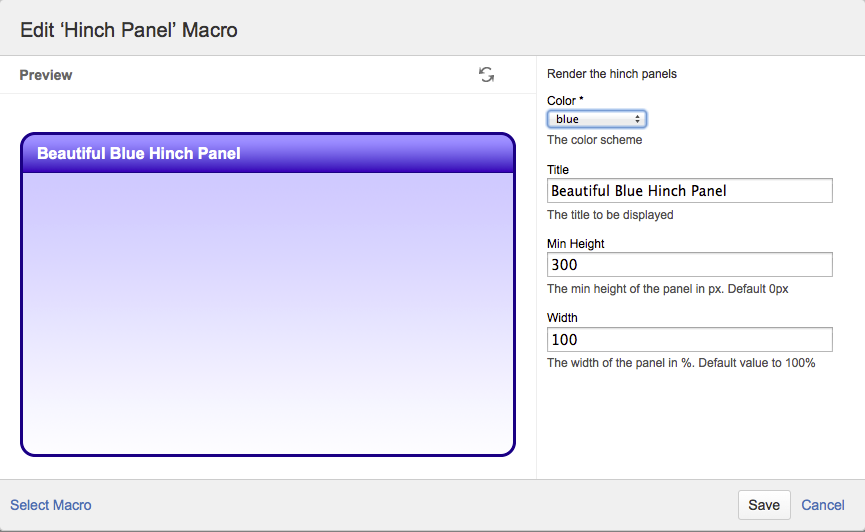Click the 'Render the hinch panels' description
Viewport: 865px width, 532px height.
612,74
